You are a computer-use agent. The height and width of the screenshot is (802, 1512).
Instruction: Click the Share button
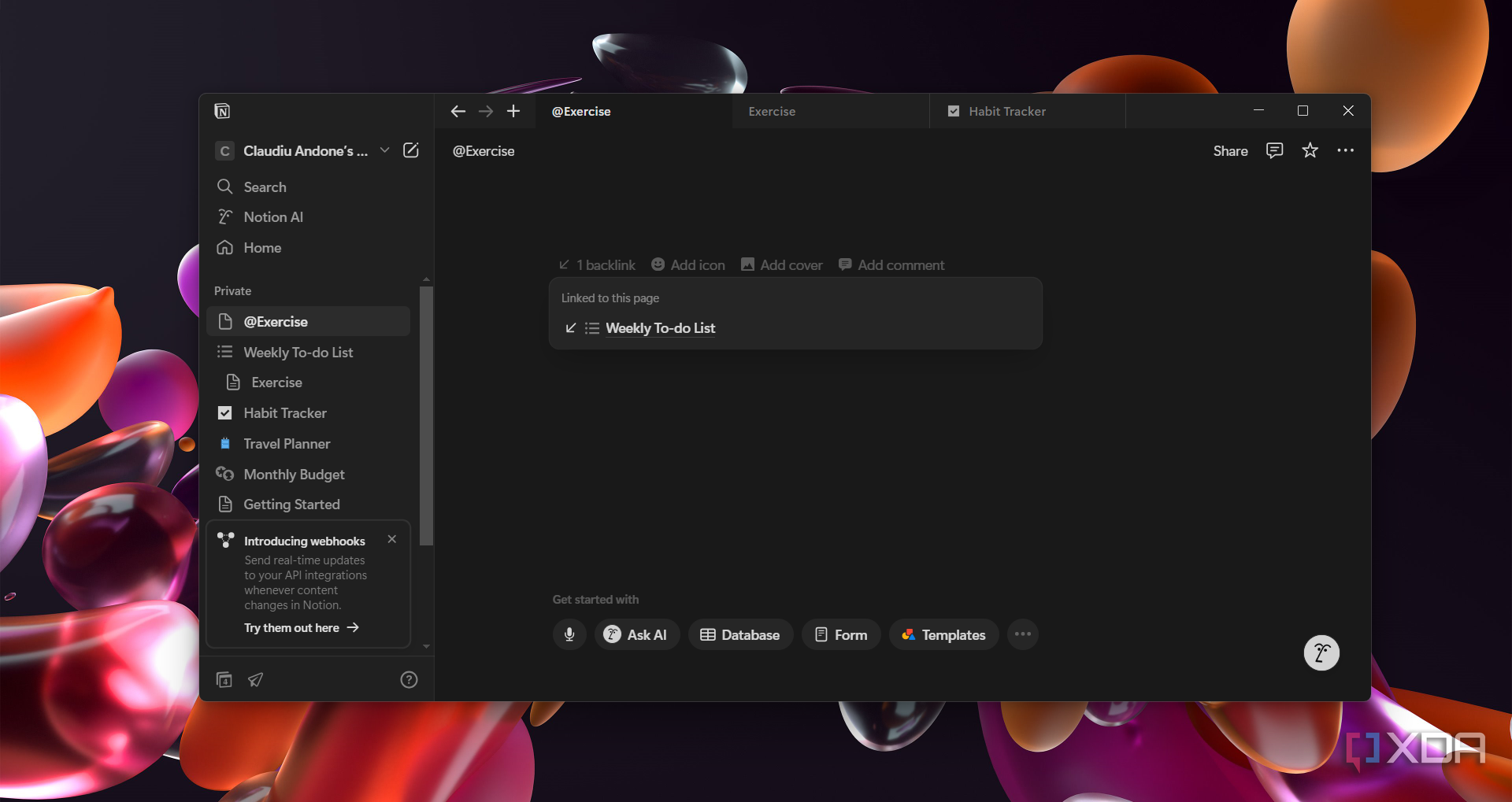(1230, 151)
